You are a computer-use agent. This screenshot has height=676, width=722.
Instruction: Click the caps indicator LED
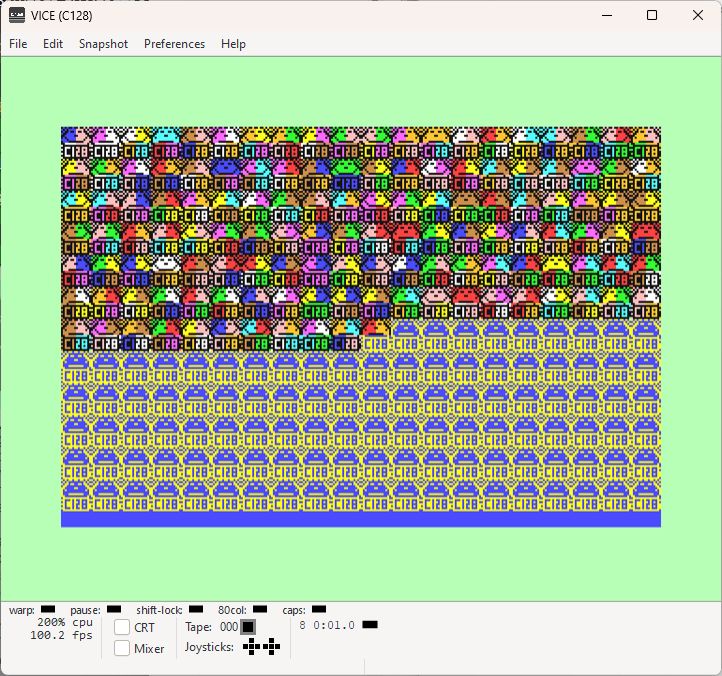click(x=319, y=609)
